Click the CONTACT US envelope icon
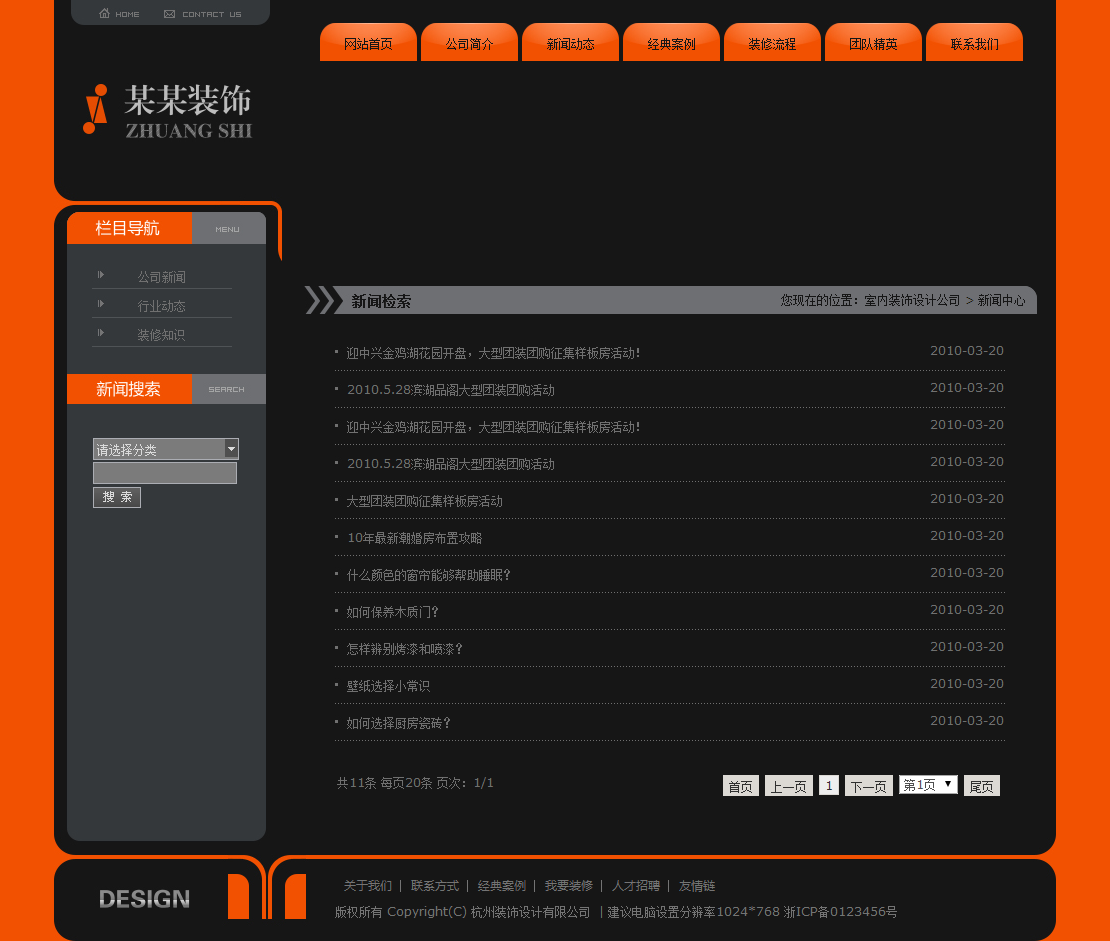This screenshot has height=941, width=1110. coord(169,13)
